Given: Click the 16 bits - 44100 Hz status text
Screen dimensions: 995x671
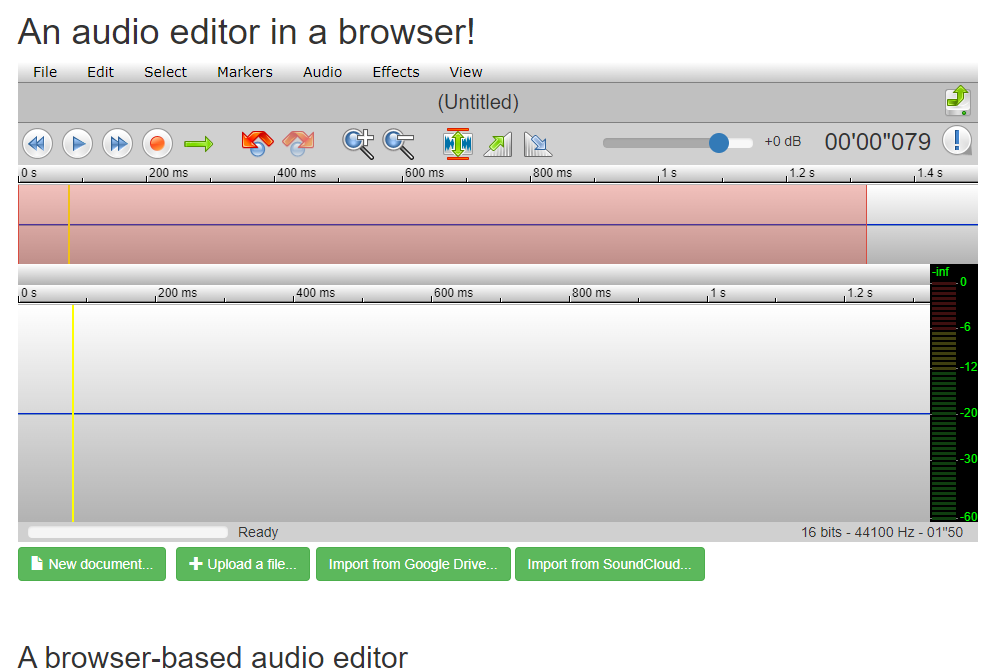Looking at the screenshot, I should pos(881,532).
